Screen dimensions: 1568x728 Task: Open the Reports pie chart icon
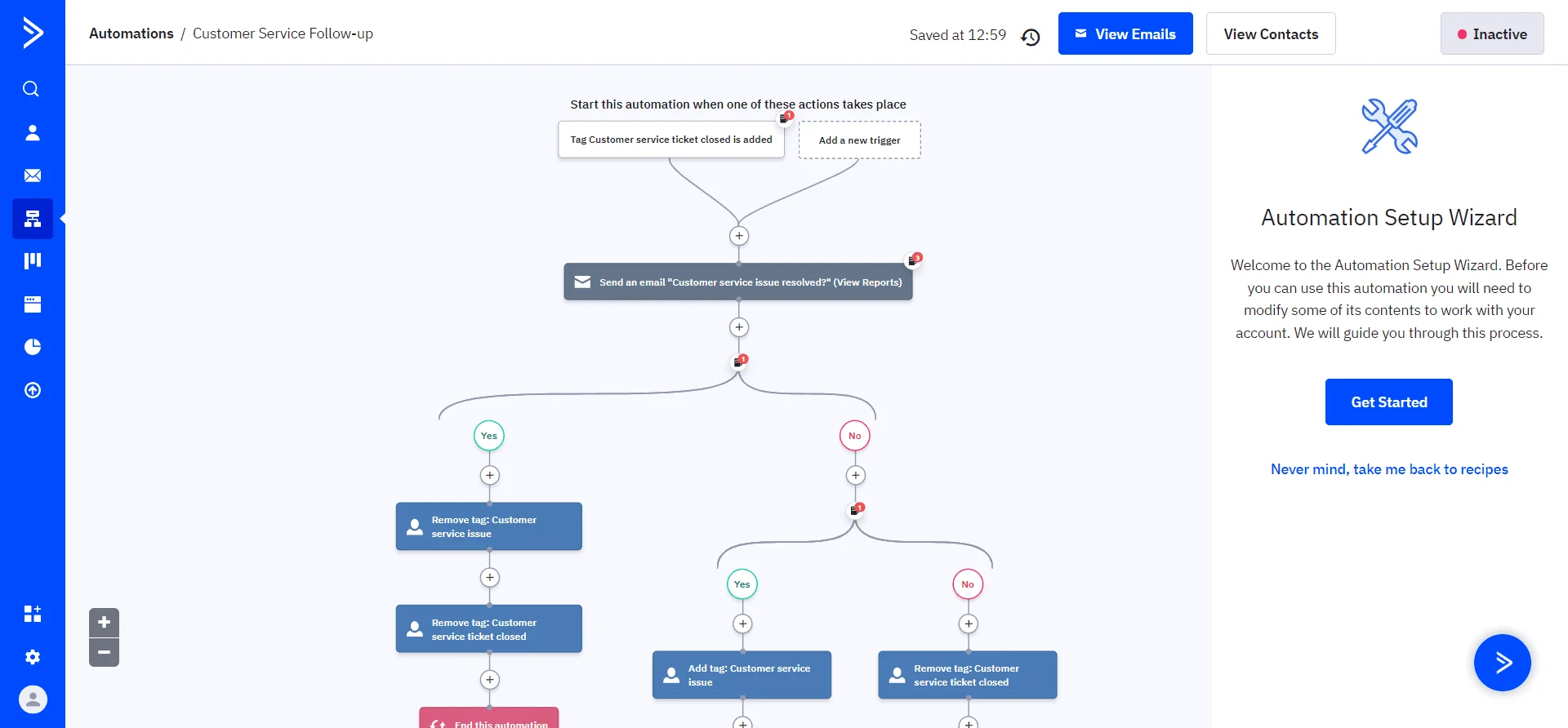coord(33,347)
